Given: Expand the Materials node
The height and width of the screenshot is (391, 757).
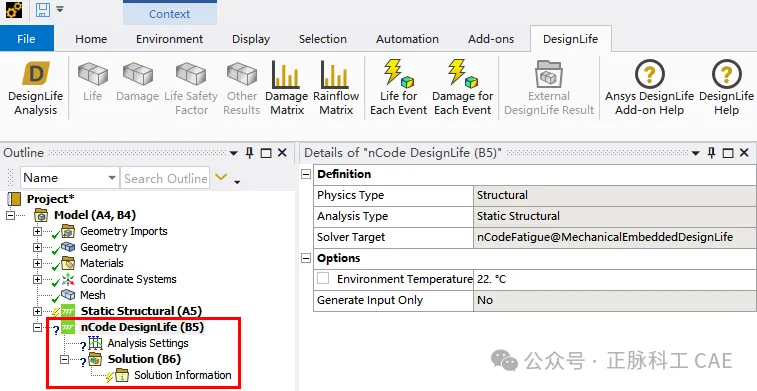Looking at the screenshot, I should tap(37, 263).
